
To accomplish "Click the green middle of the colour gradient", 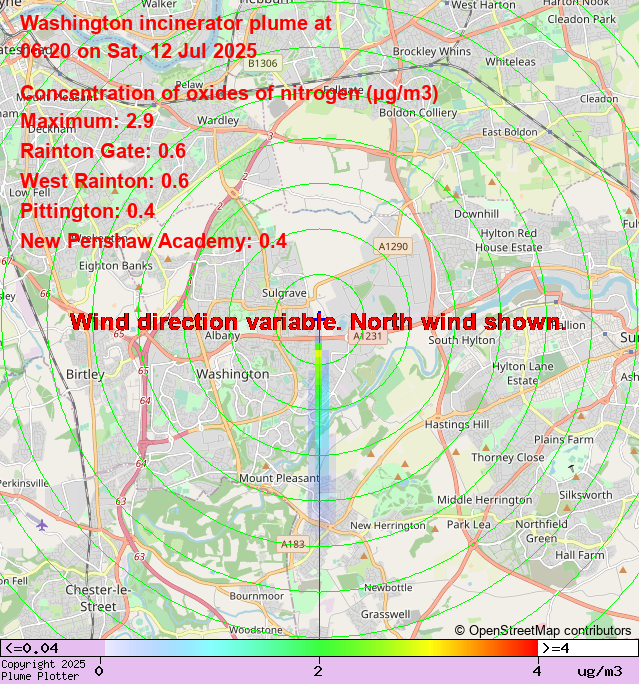I will click(319, 648).
